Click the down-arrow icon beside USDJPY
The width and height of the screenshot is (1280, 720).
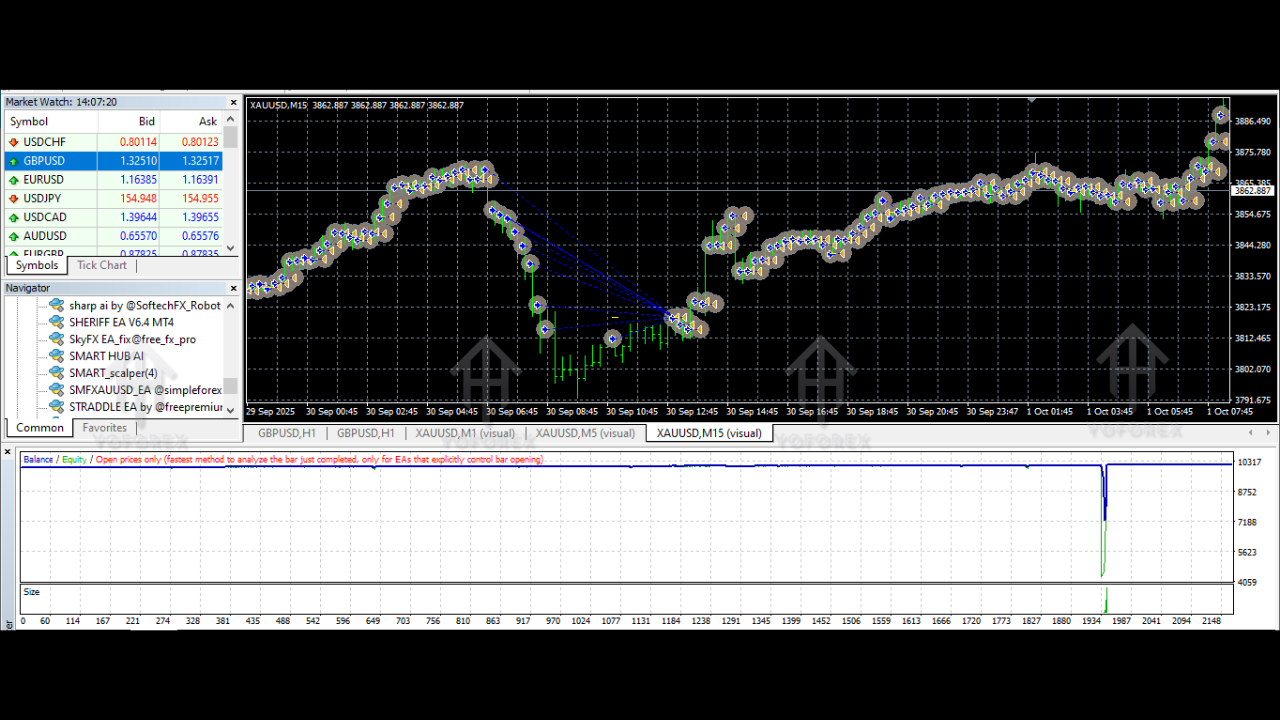13,198
